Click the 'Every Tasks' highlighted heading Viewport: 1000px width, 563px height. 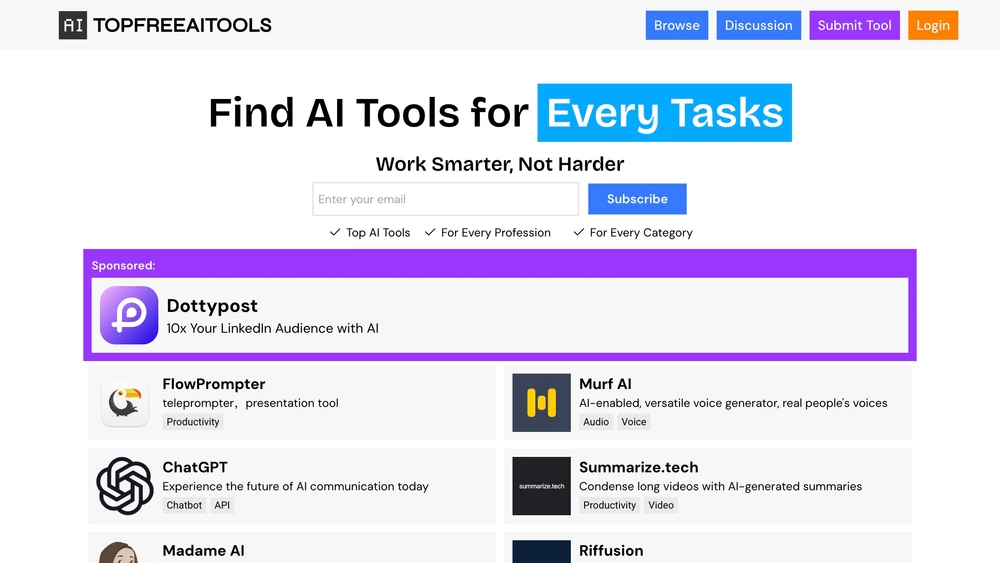click(665, 113)
